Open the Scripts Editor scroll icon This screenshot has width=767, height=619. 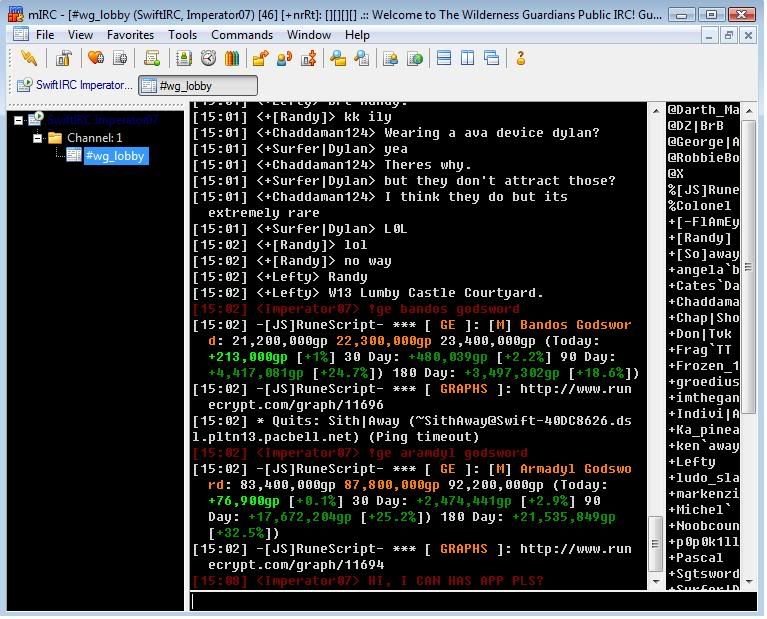click(152, 58)
